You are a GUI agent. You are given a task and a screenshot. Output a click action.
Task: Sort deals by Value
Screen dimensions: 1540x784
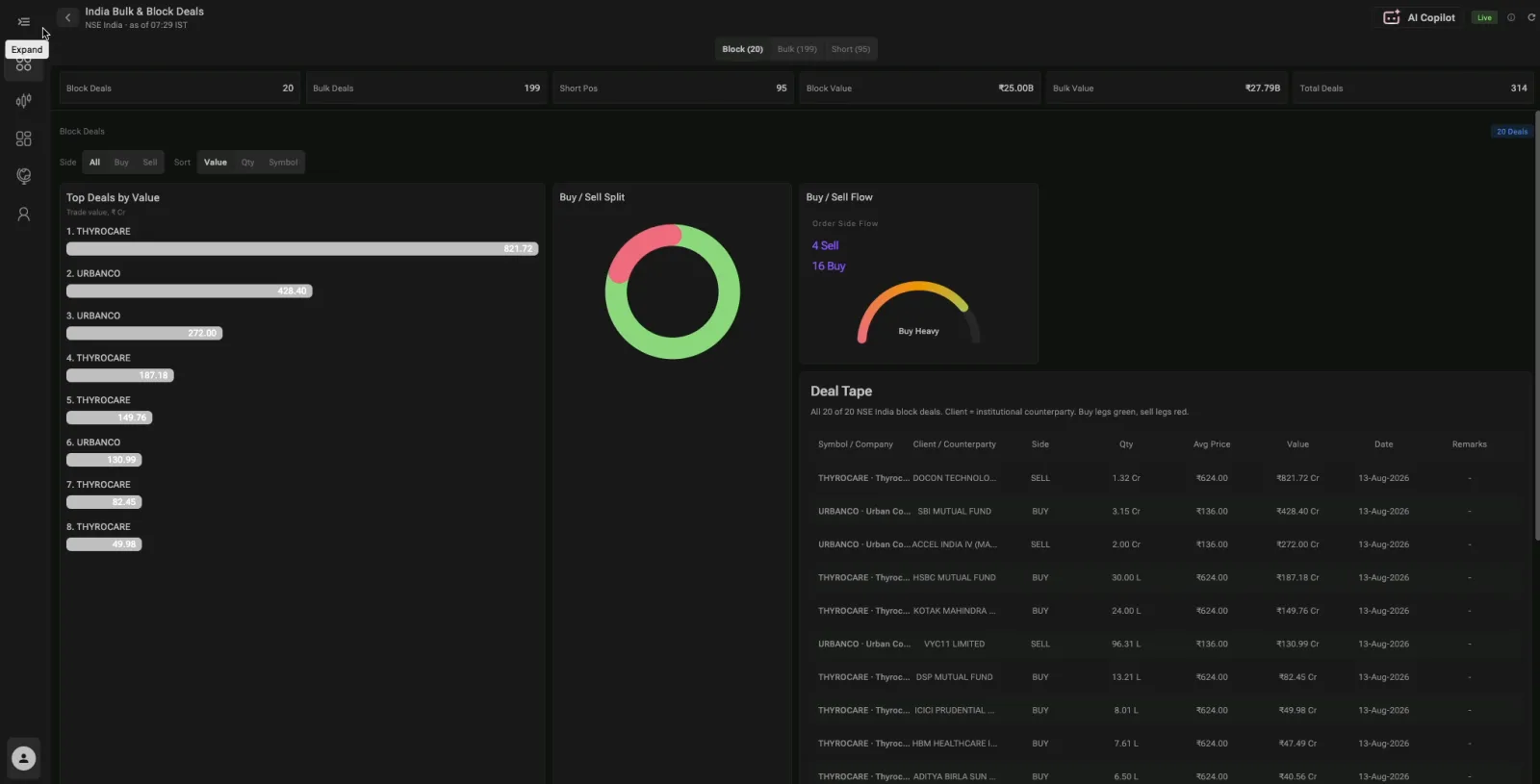tap(216, 163)
